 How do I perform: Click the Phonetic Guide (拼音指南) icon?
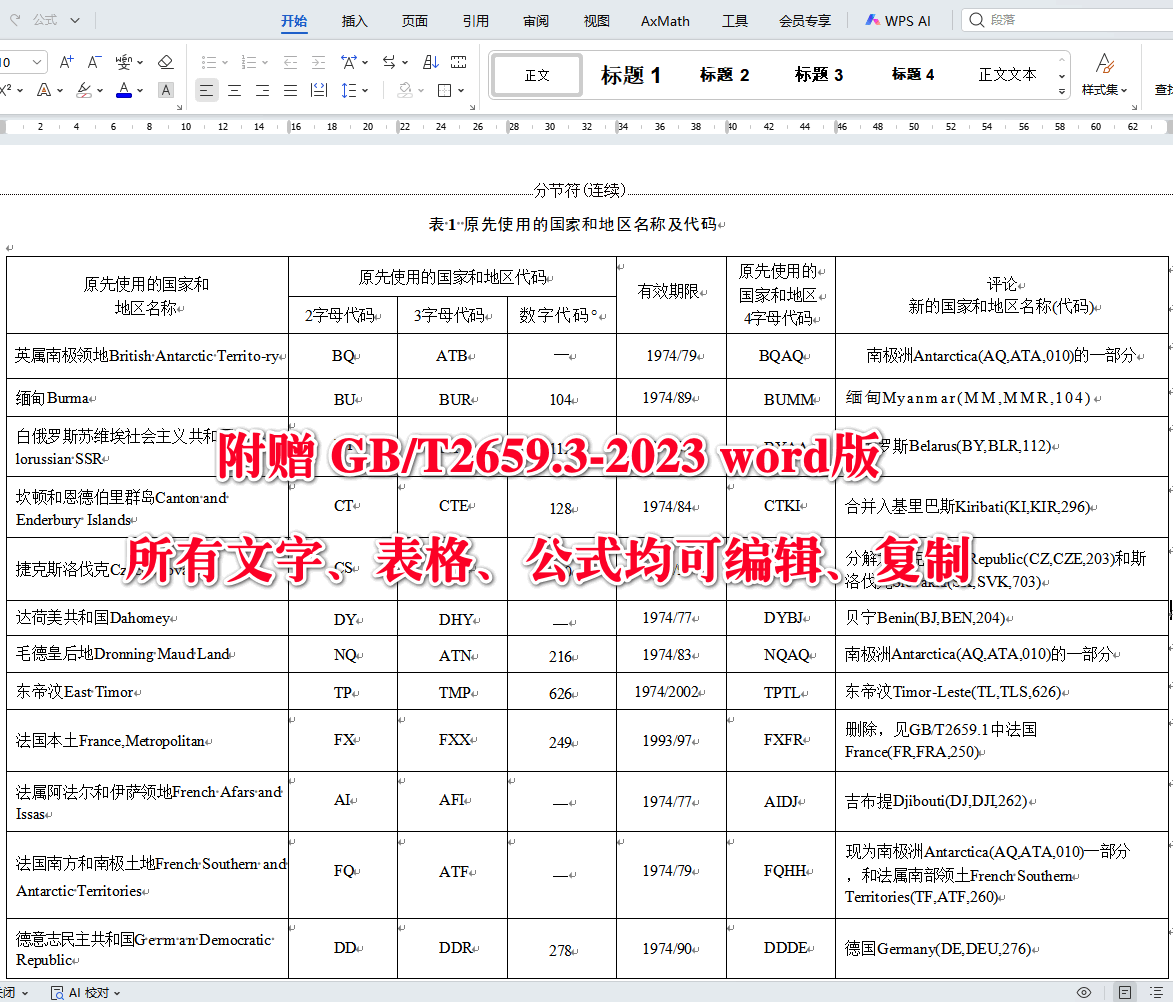(x=122, y=62)
